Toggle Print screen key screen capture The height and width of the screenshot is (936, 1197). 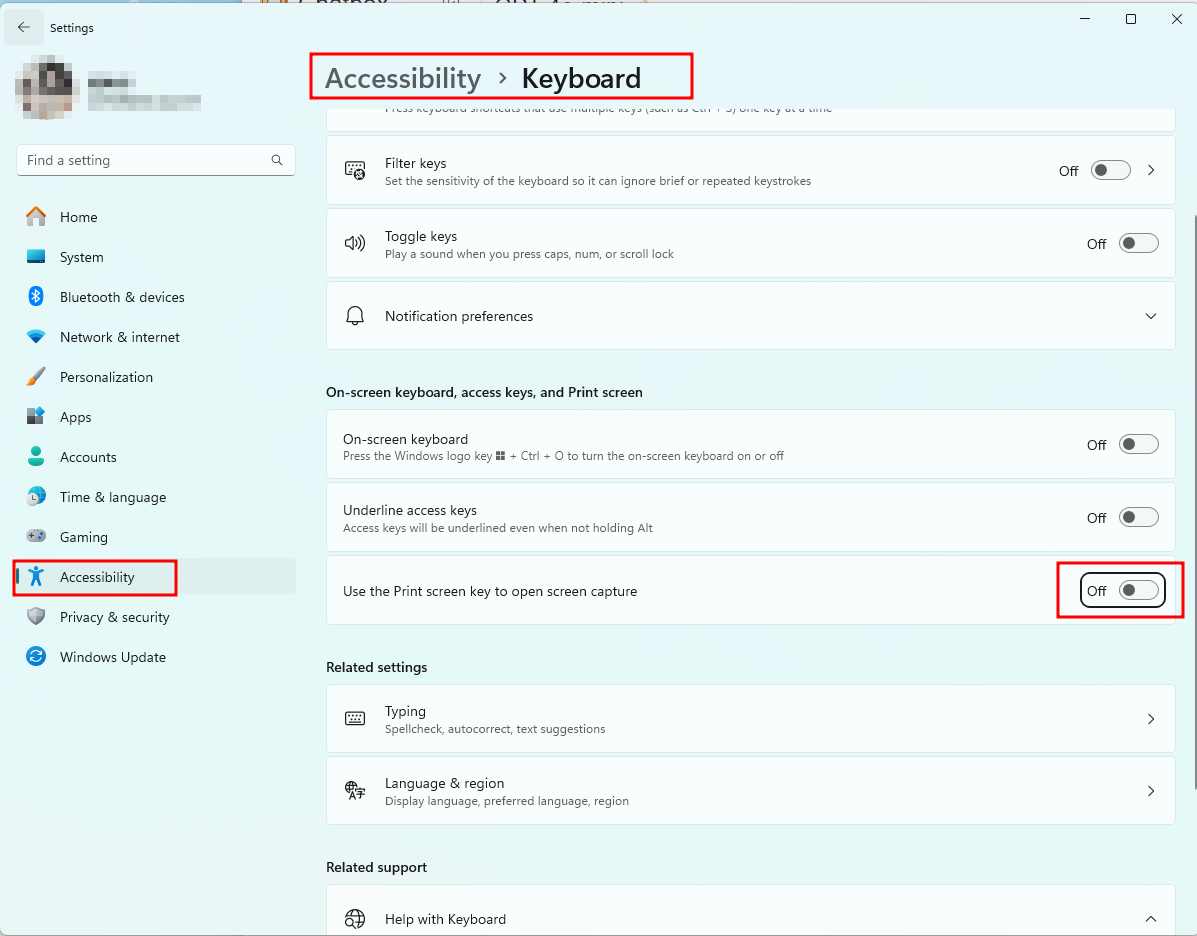point(1138,591)
